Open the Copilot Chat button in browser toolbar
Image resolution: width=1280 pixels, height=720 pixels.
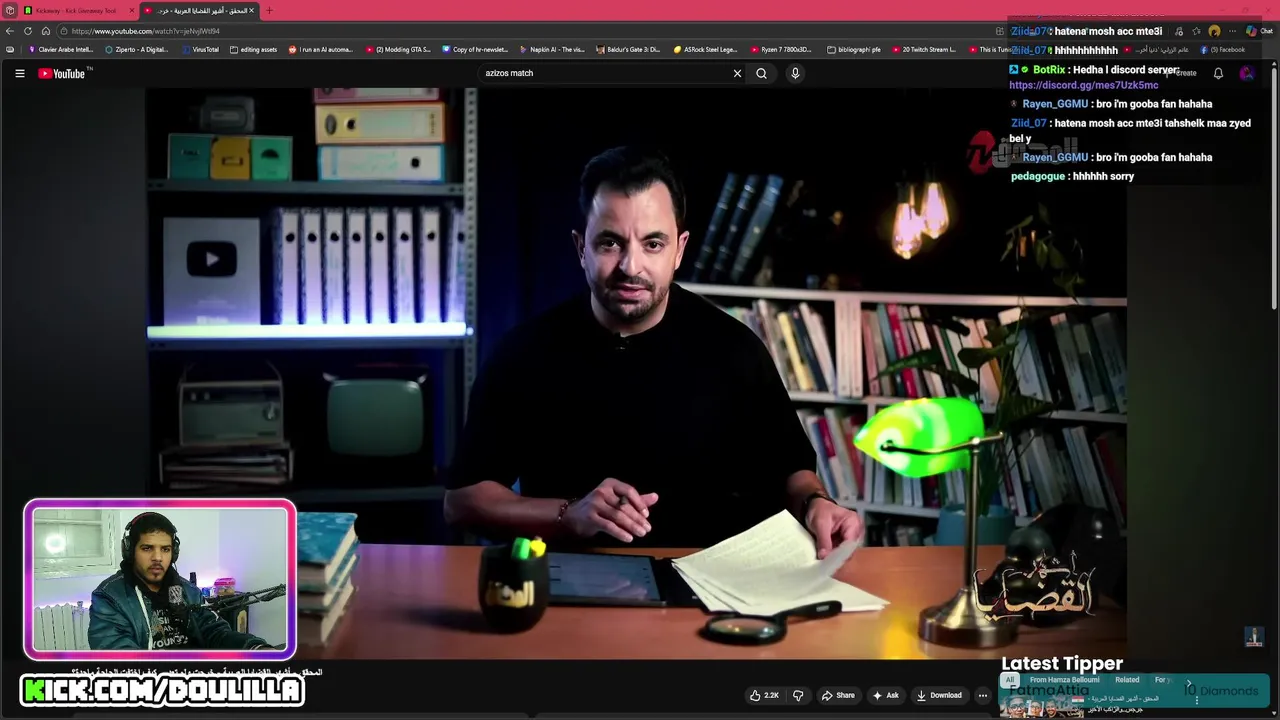(x=1258, y=31)
